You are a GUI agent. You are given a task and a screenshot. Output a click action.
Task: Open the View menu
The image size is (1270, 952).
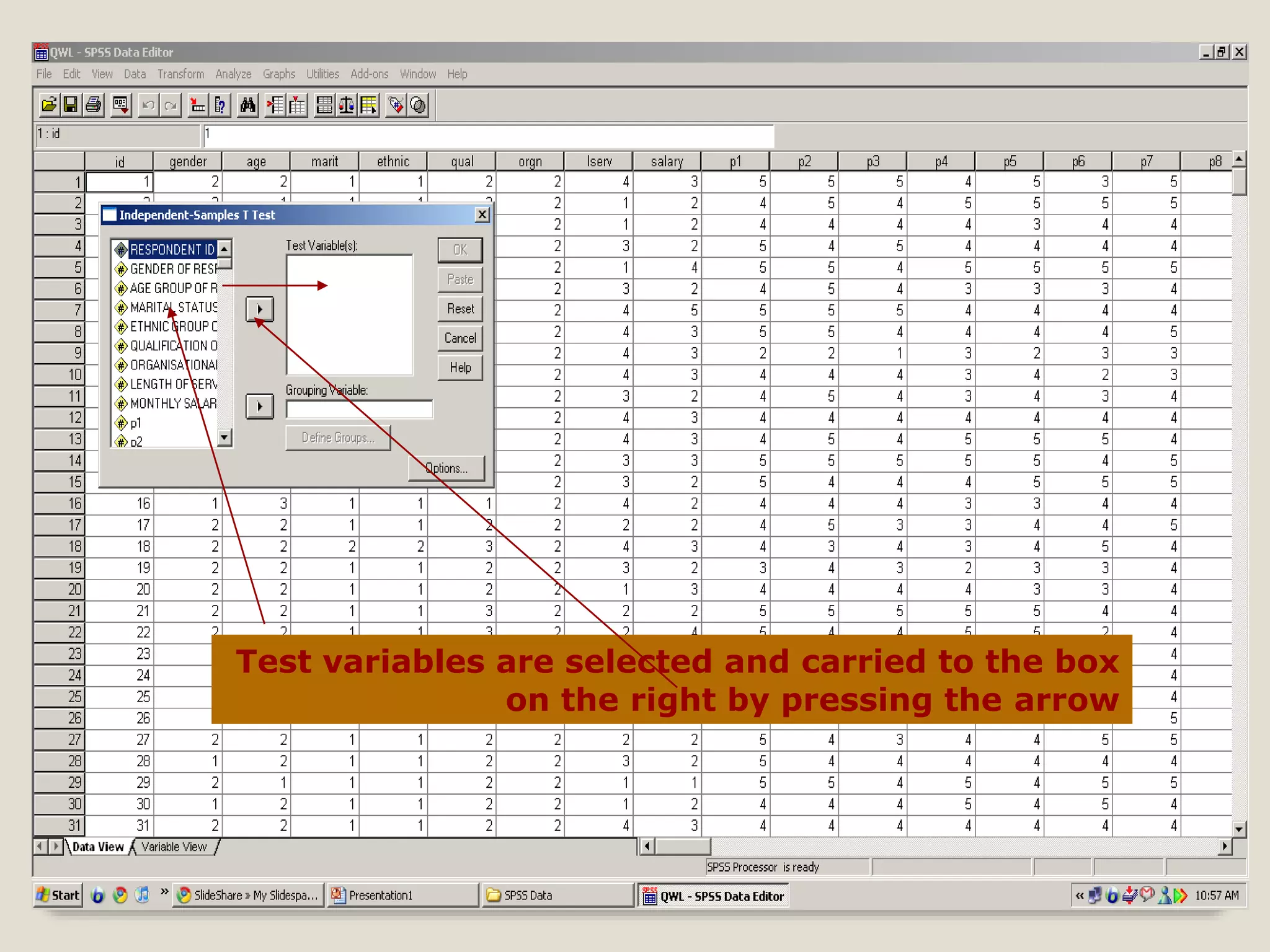click(102, 74)
